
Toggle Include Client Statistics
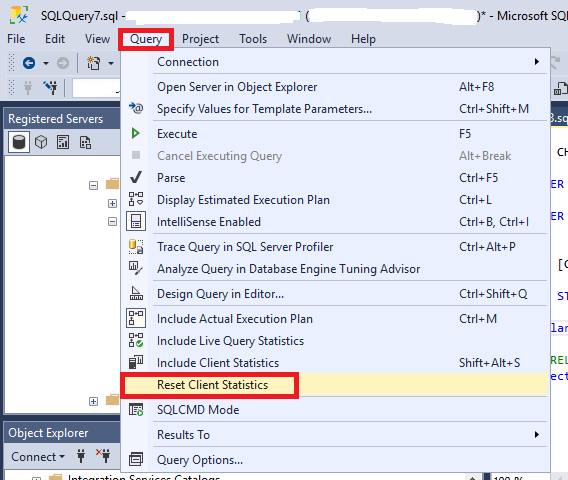[x=335, y=363]
